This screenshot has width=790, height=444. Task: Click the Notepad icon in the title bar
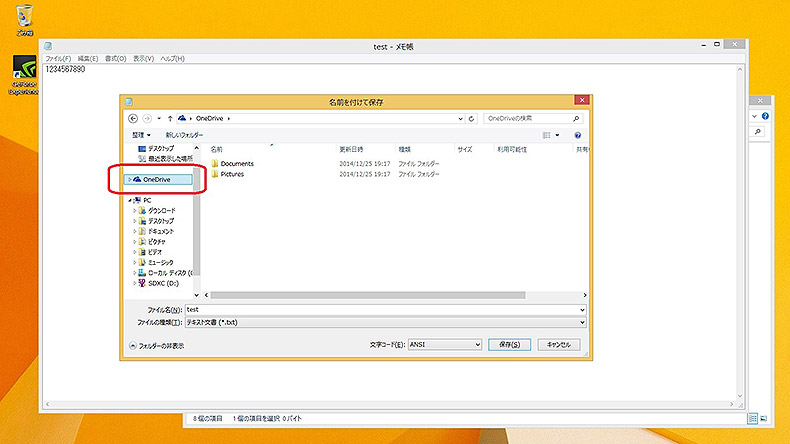[48, 46]
